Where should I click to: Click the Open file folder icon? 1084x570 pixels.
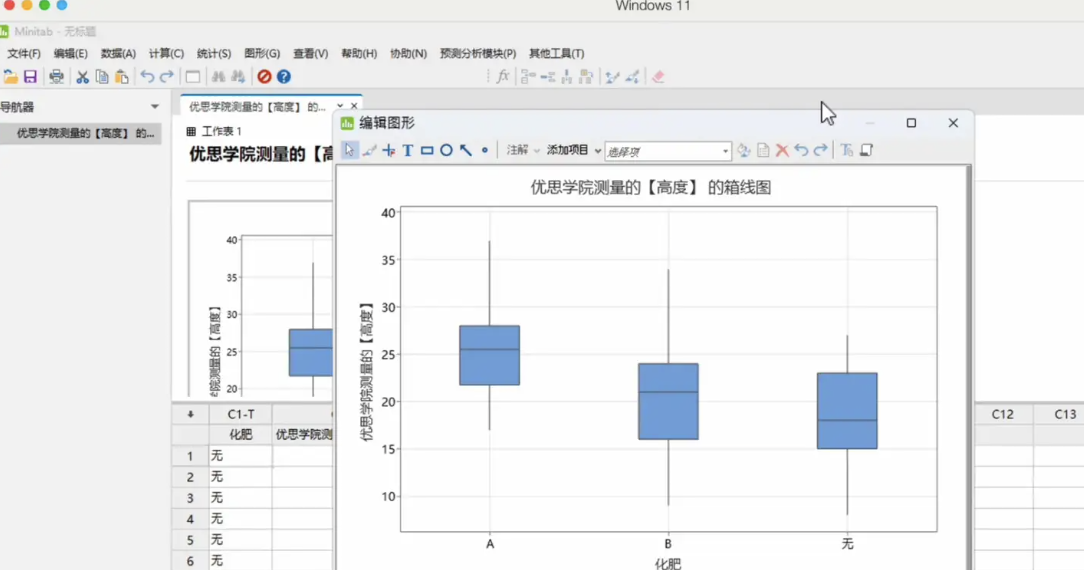(10, 77)
